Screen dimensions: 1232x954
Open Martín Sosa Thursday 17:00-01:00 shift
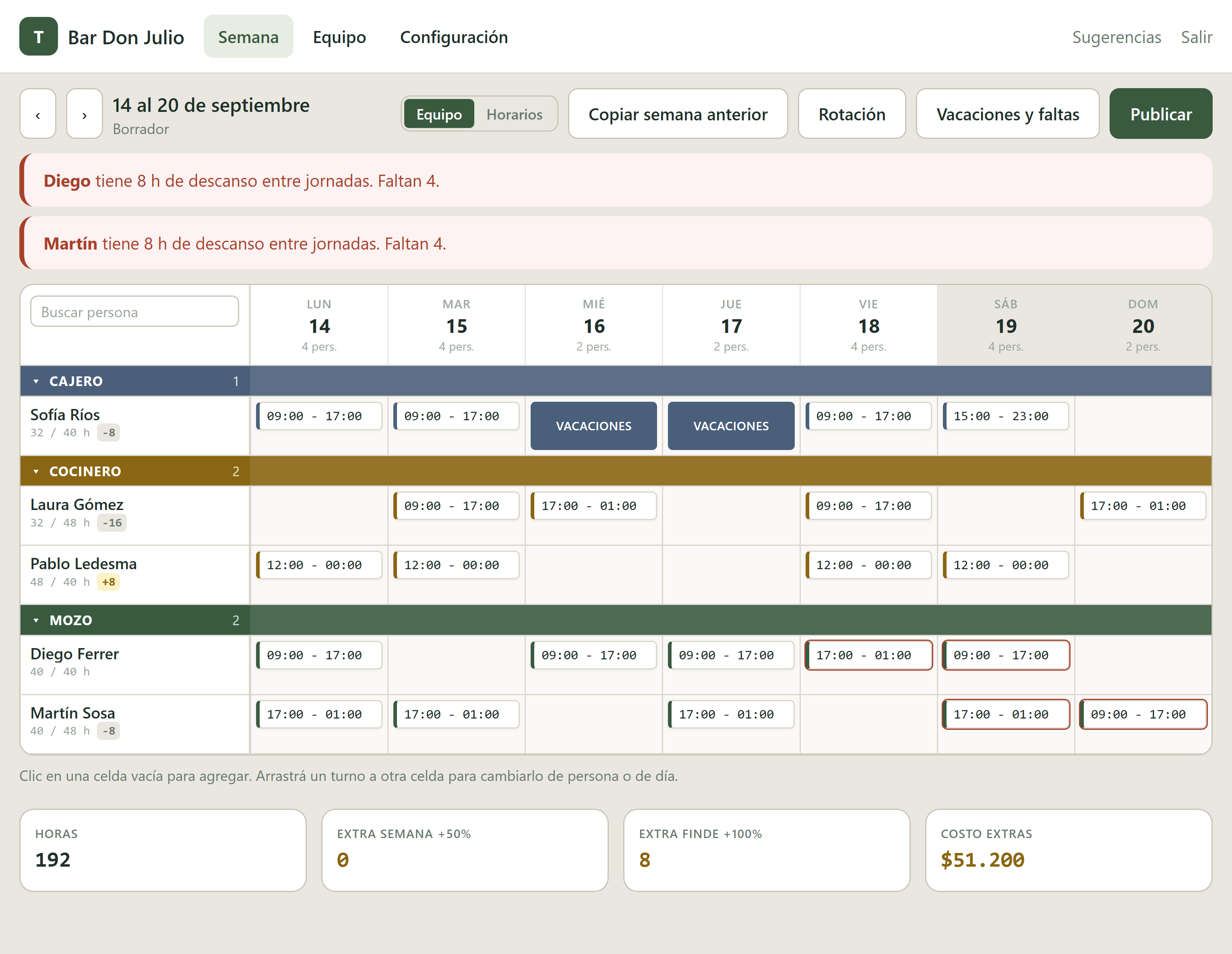[731, 714]
